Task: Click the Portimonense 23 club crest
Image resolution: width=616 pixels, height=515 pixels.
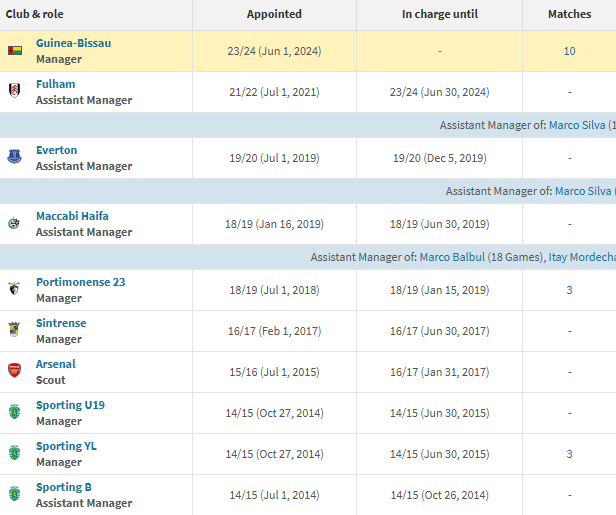Action: 14,289
